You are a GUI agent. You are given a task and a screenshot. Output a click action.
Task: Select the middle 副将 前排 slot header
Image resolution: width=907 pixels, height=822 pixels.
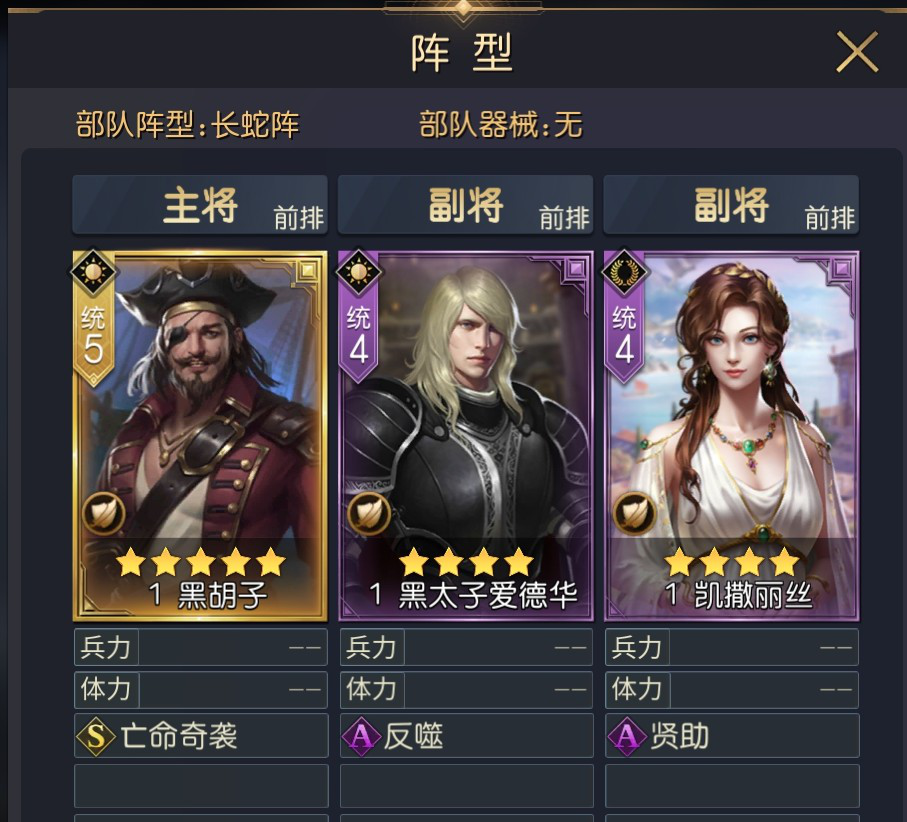(466, 205)
